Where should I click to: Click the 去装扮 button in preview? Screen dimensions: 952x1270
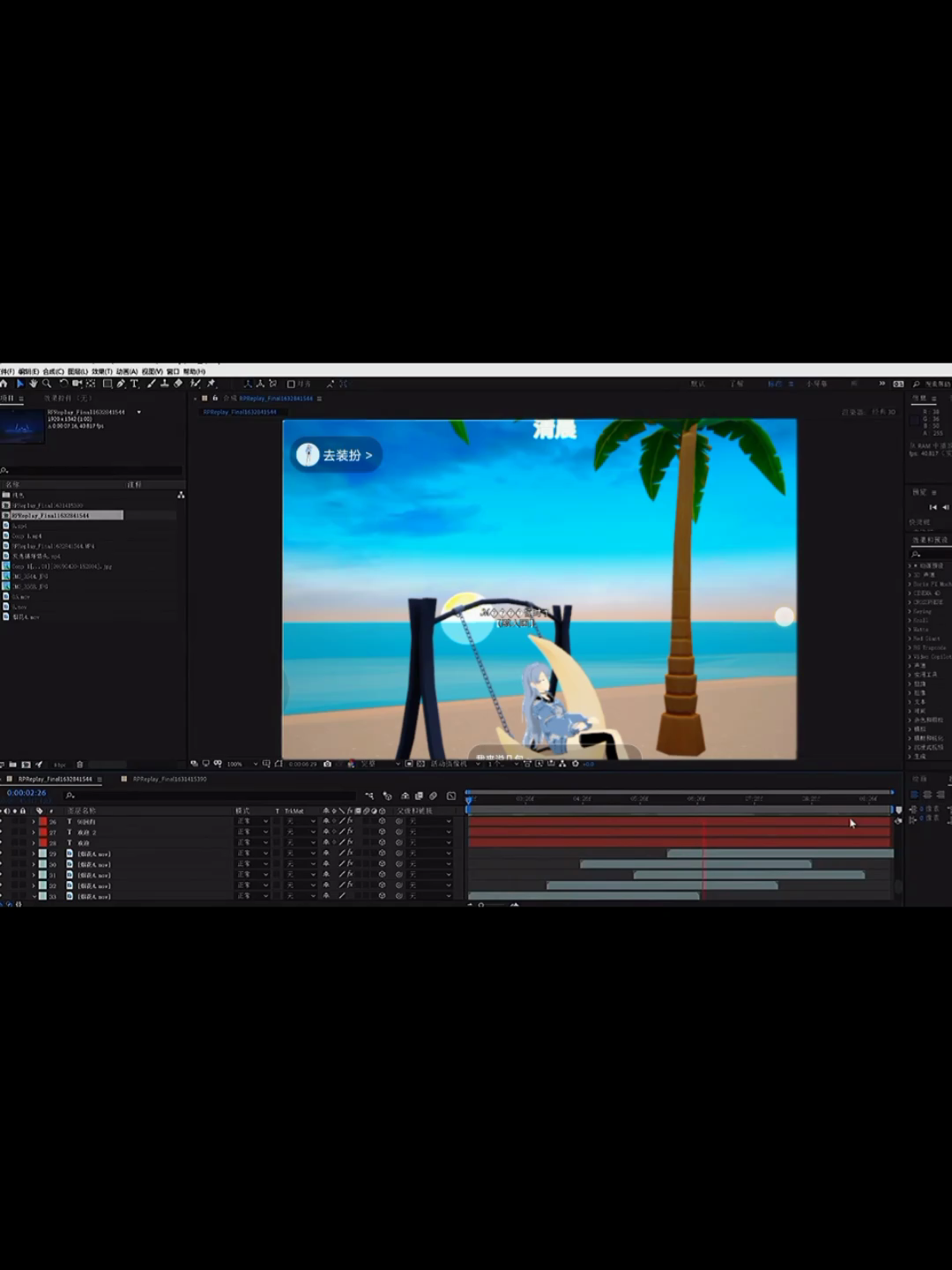[336, 455]
